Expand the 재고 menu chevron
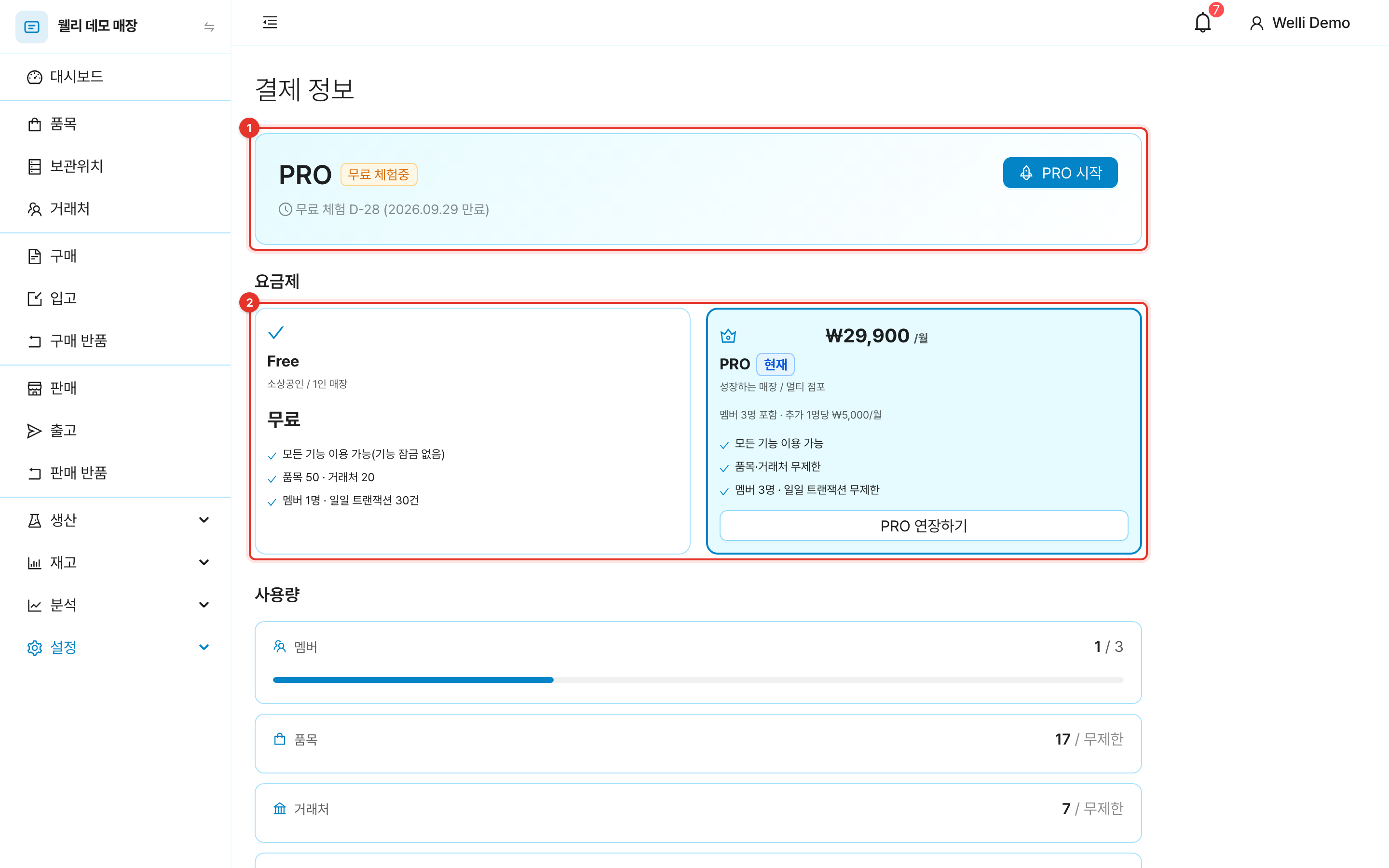Screen dimensions: 1389x868 click(x=203, y=563)
